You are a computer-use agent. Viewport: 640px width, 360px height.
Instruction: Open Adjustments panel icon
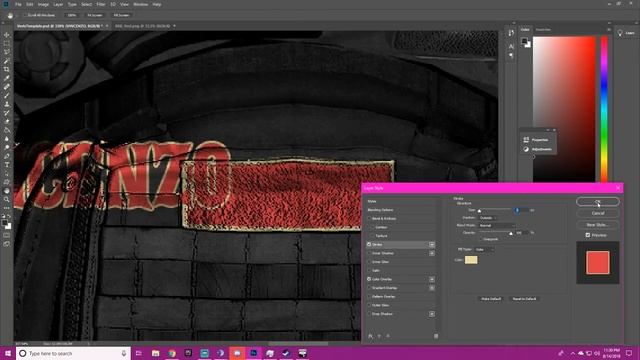526,149
